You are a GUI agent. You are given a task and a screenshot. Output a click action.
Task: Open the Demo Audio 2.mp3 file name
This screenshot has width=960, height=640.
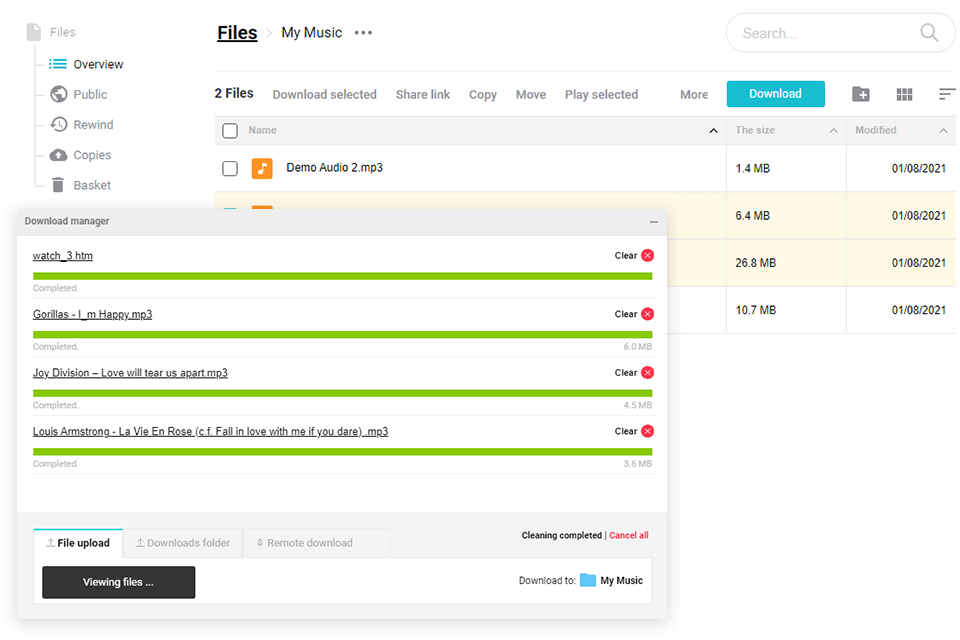click(x=334, y=167)
